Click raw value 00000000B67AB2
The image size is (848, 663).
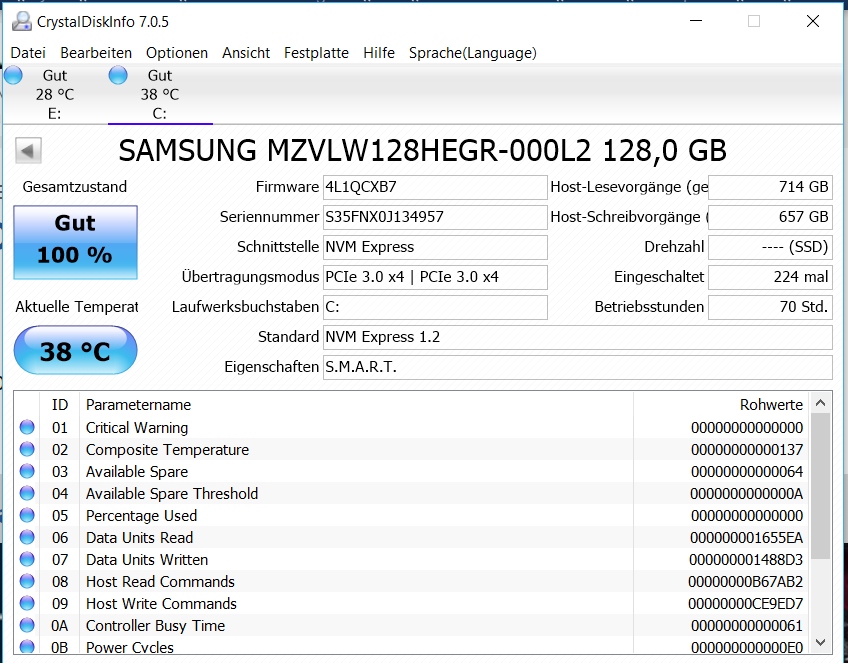pos(746,582)
